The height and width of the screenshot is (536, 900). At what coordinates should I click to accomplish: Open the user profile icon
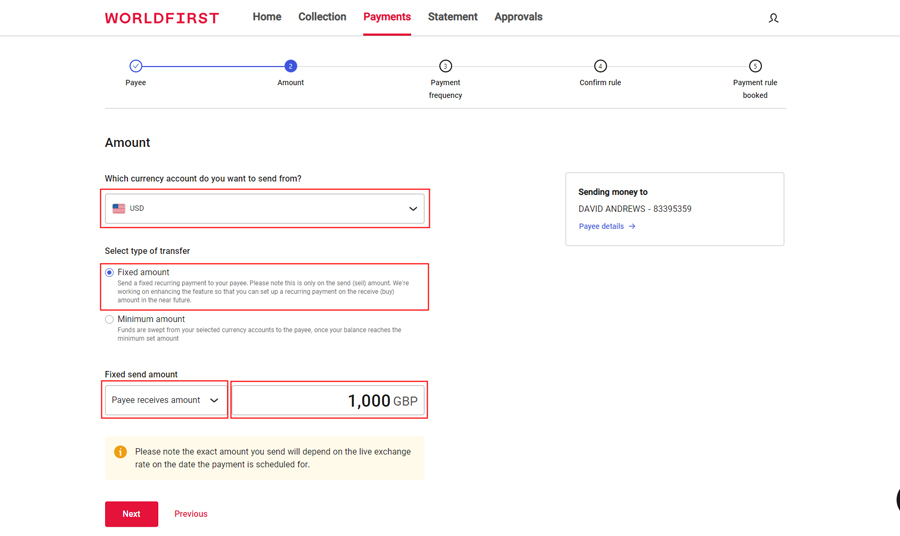pyautogui.click(x=773, y=18)
